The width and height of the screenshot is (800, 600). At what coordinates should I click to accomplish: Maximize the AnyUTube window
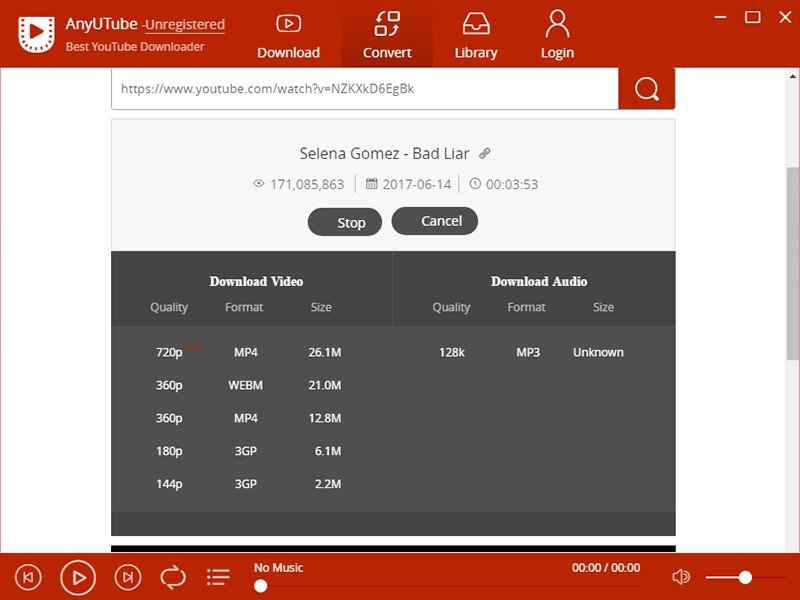coord(753,17)
